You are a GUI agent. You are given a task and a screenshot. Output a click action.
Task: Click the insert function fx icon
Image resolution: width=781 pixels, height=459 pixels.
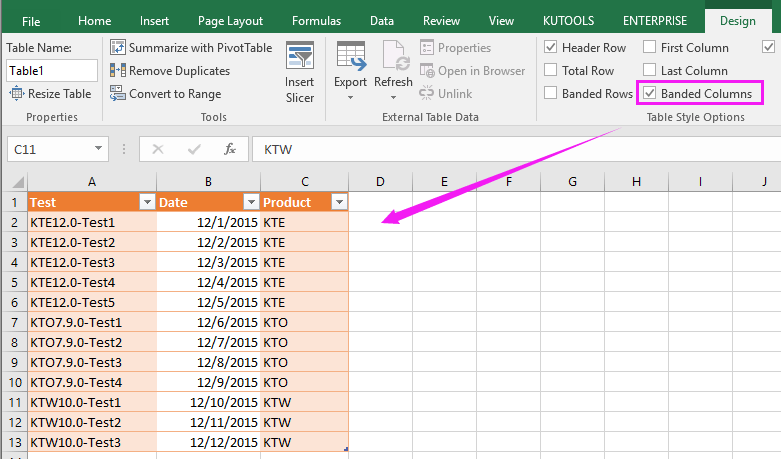point(229,149)
